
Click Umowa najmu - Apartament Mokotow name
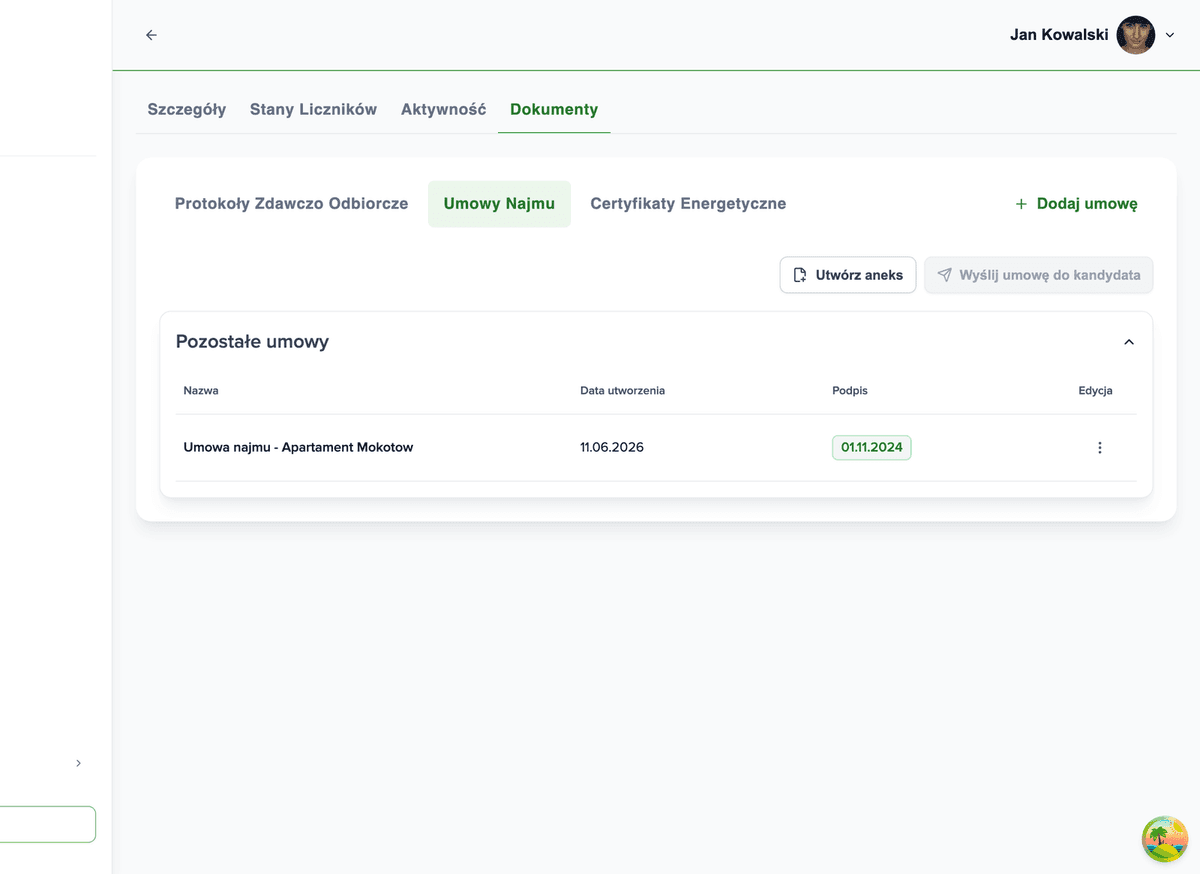[298, 447]
